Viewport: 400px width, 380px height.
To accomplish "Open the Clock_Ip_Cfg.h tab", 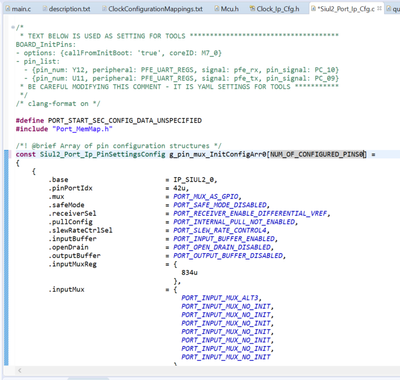I will coord(274,9).
